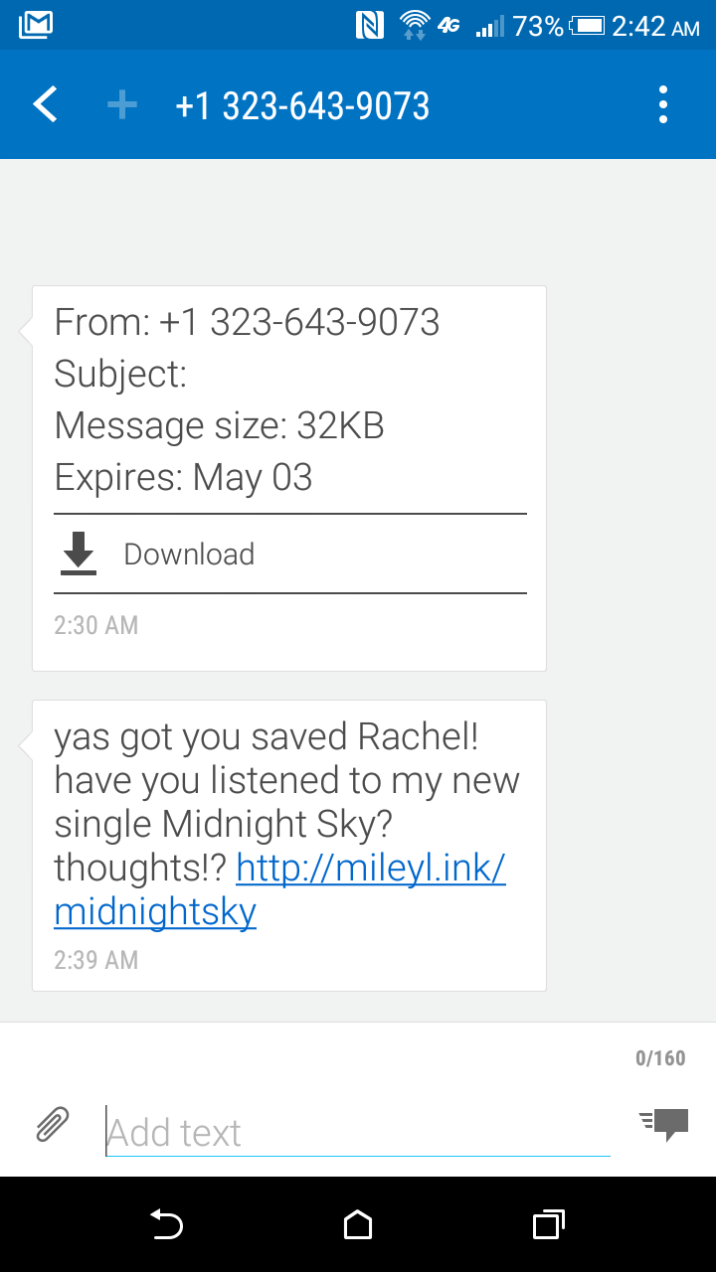
Task: Open the midnightsky link
Action: point(155,911)
